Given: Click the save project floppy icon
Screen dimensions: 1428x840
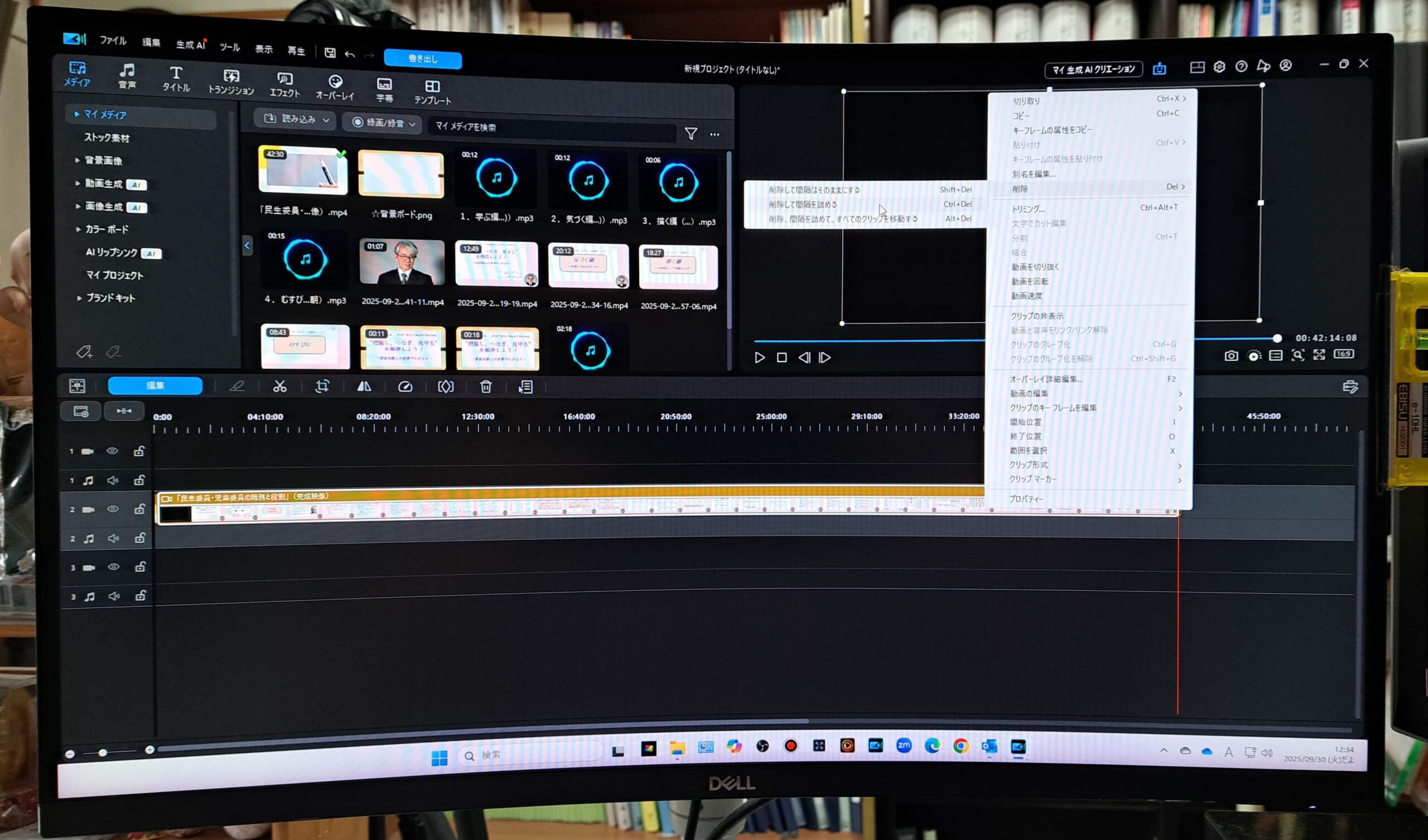Looking at the screenshot, I should (x=330, y=53).
